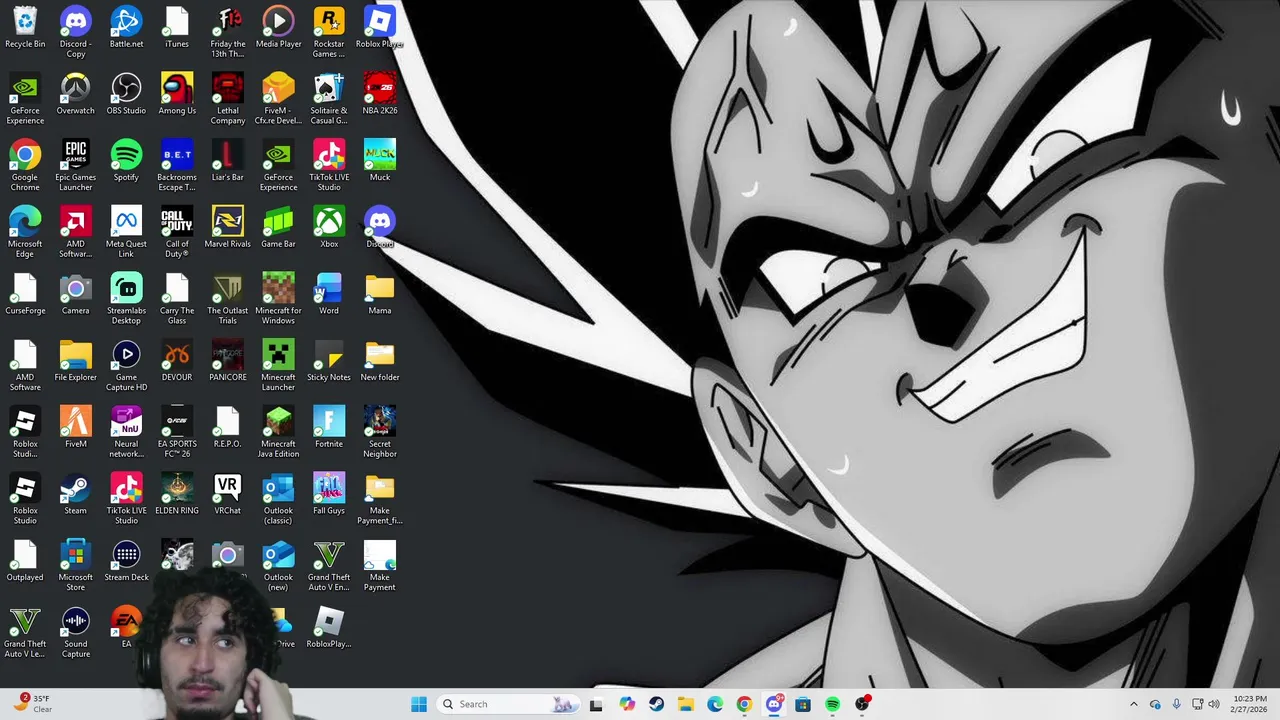Click the Sticky Notes shortcut

click(329, 362)
